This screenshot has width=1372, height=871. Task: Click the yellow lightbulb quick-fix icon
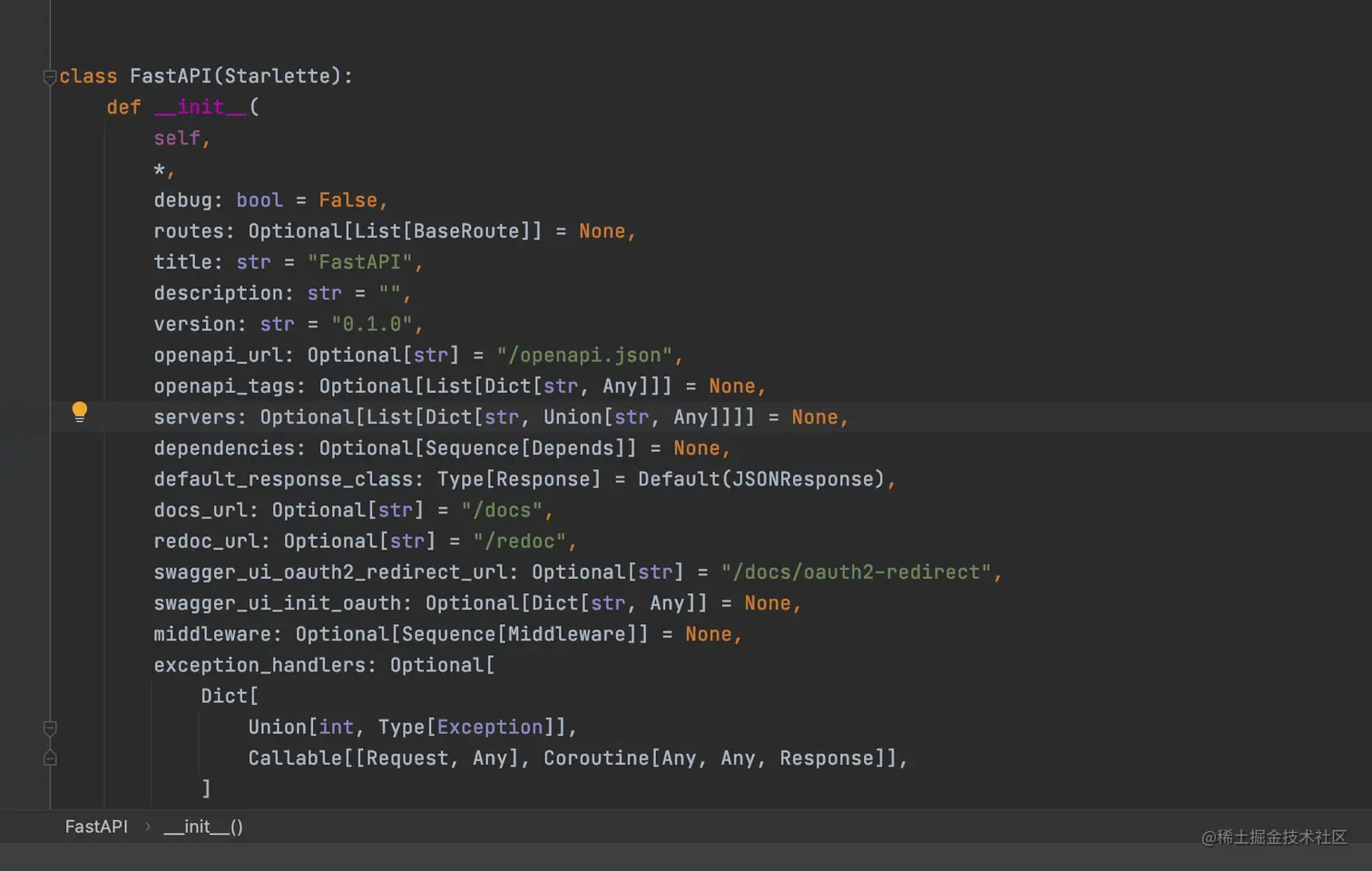(x=80, y=413)
